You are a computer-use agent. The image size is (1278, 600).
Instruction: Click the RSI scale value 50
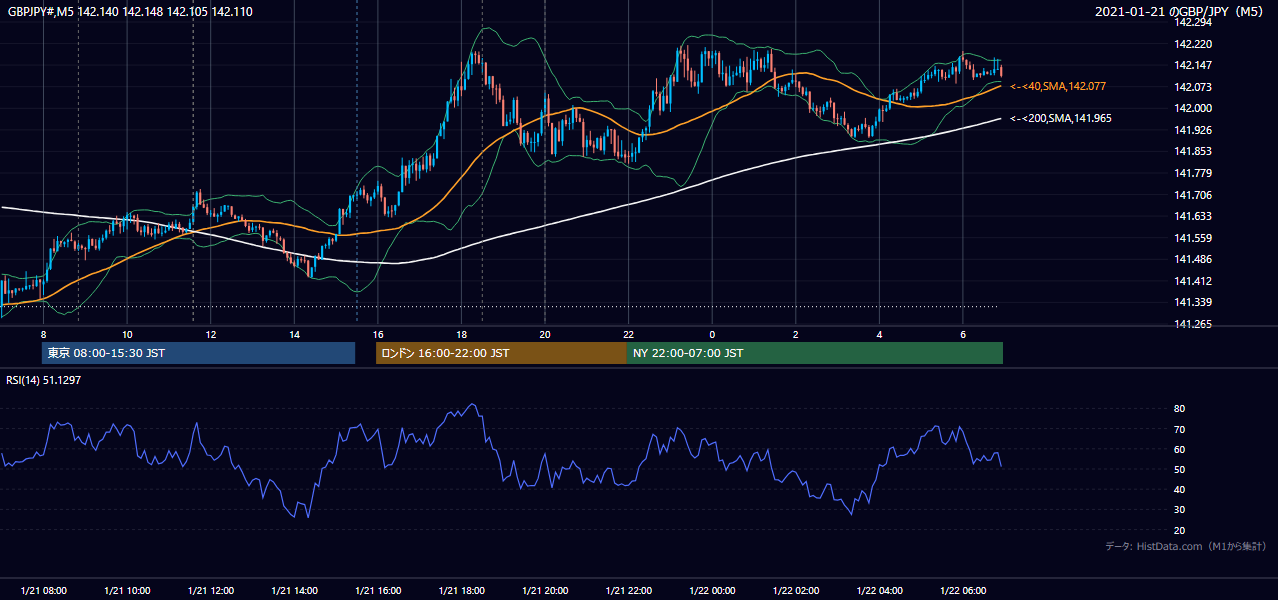point(1180,469)
